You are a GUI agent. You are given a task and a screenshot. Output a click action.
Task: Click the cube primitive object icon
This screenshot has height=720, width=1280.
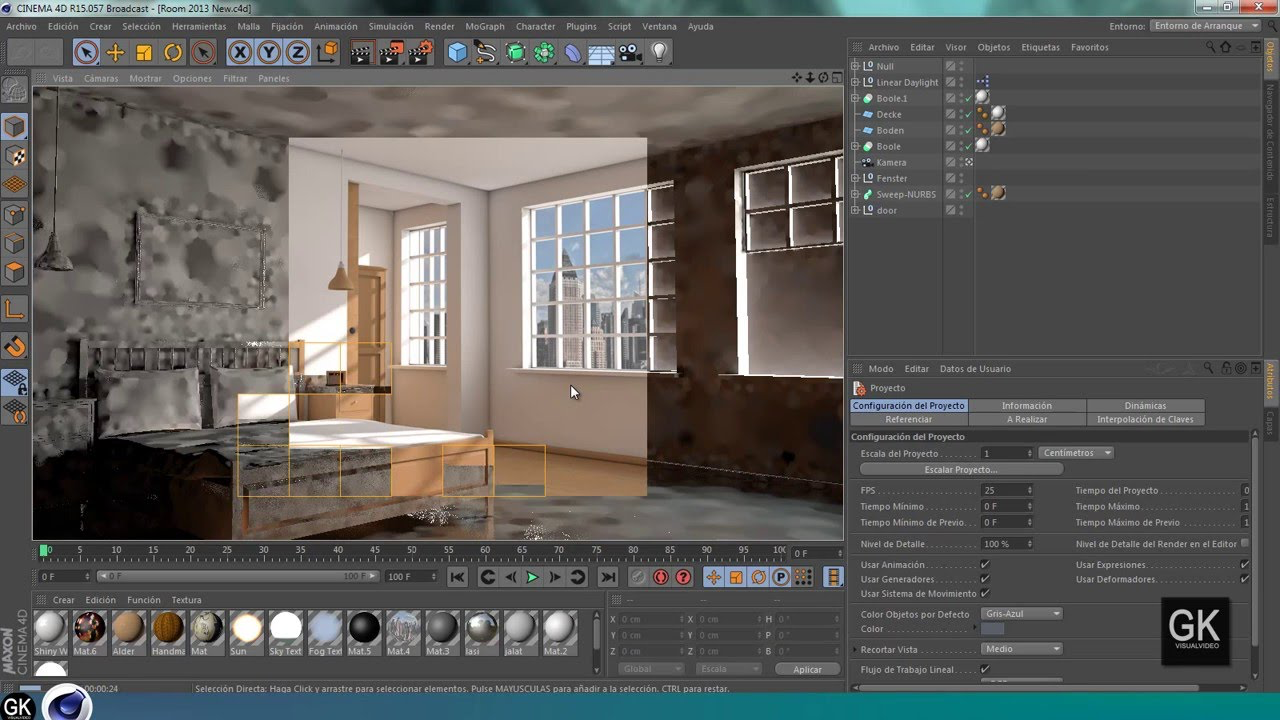(x=457, y=53)
